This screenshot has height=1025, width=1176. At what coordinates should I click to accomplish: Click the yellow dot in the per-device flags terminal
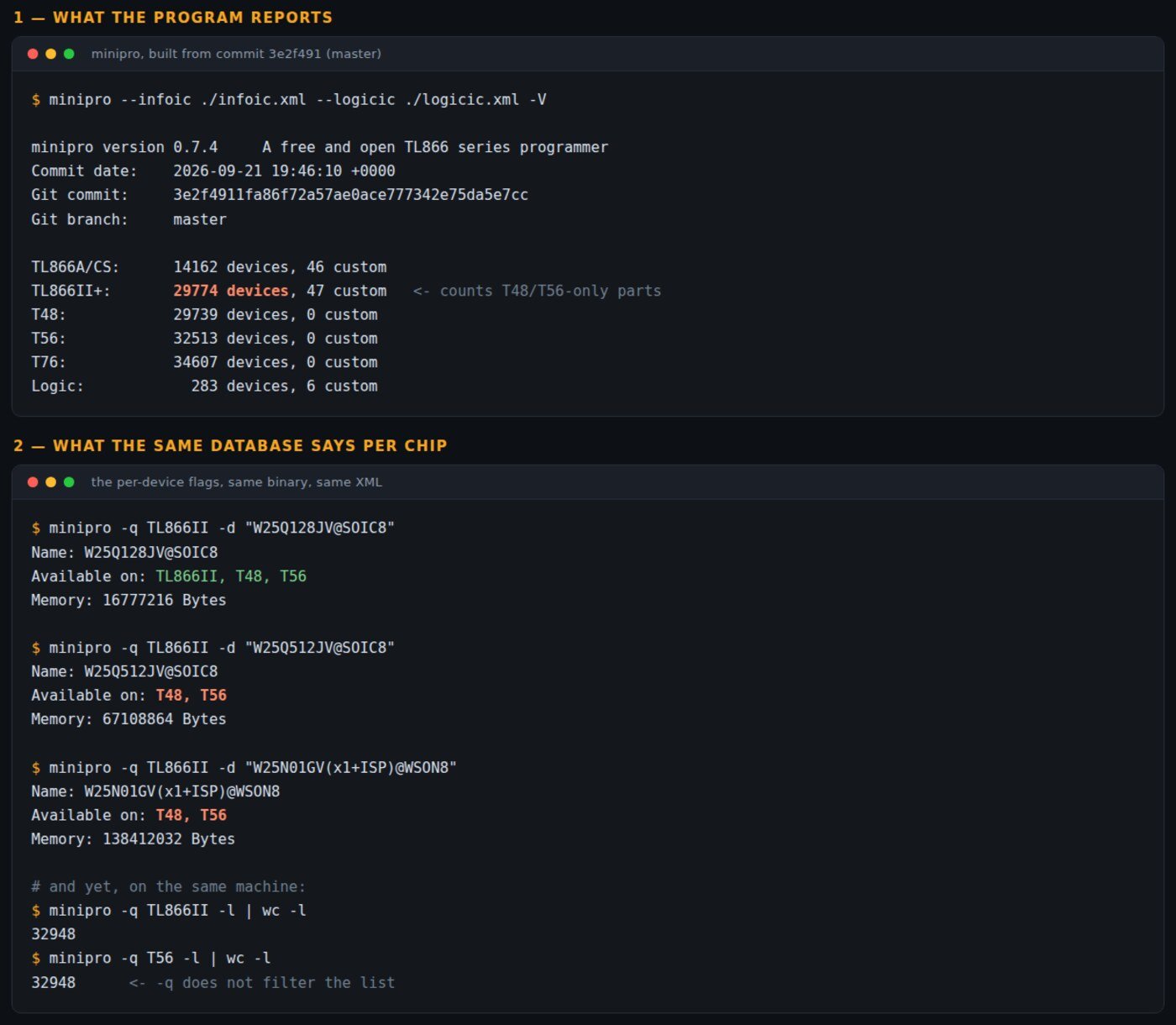[x=50, y=482]
